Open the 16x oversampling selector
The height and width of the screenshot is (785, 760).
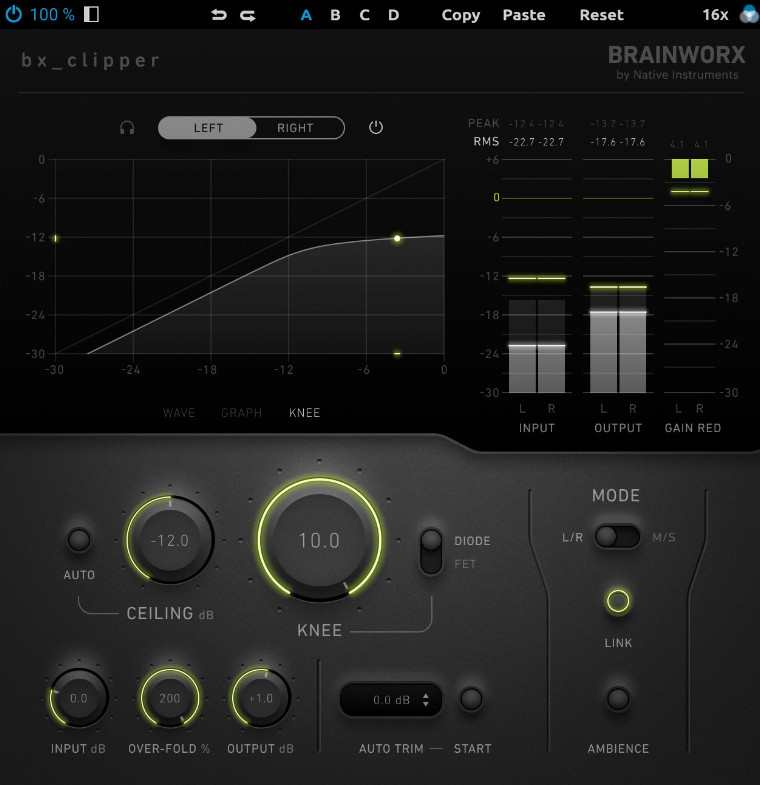pyautogui.click(x=715, y=15)
